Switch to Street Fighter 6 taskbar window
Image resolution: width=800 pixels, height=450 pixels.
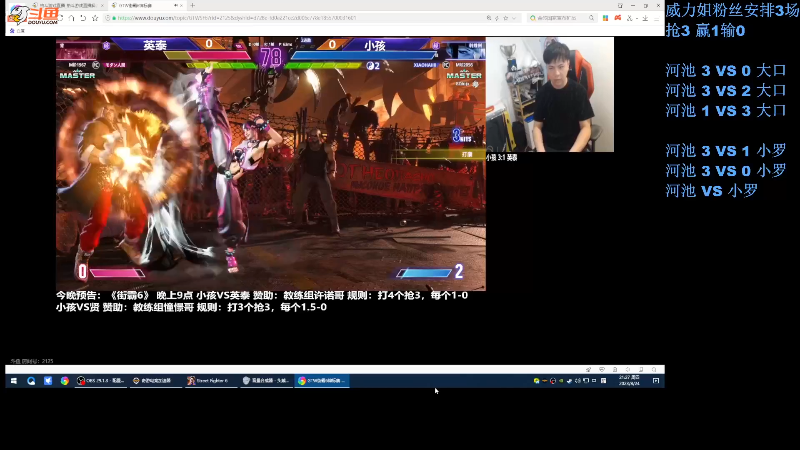pyautogui.click(x=210, y=381)
